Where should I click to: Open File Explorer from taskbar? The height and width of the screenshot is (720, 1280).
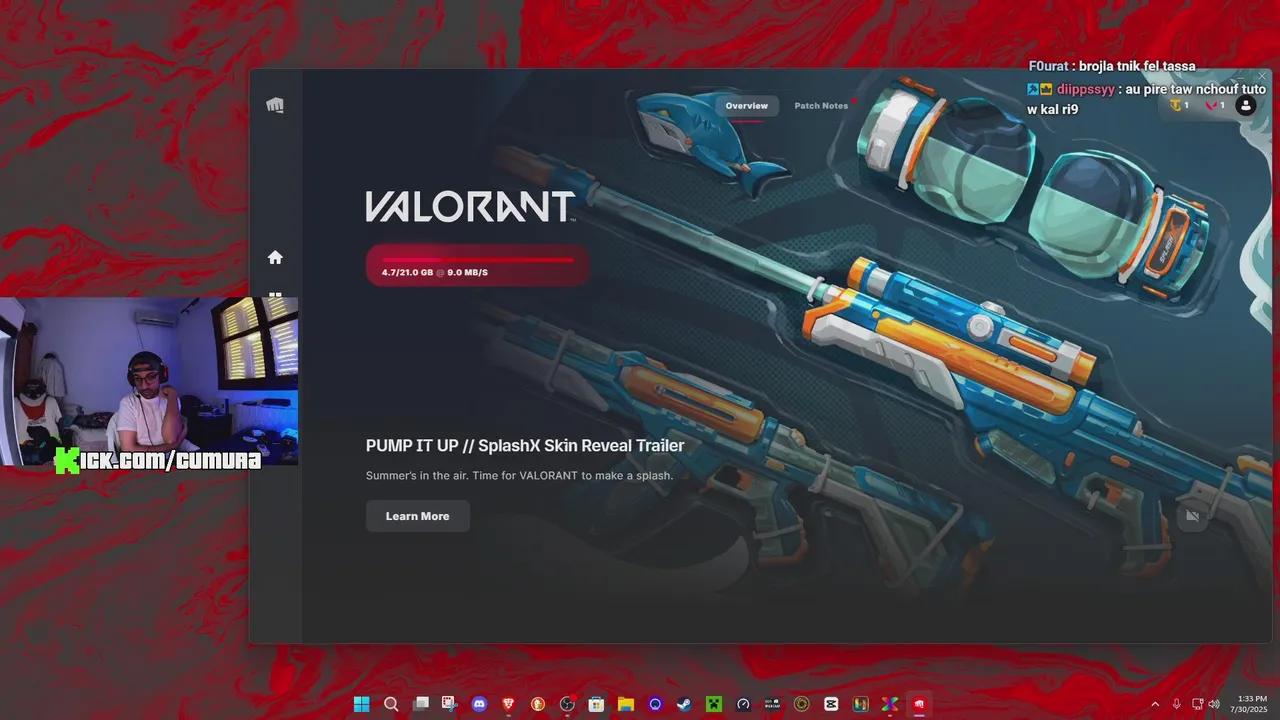tap(625, 704)
